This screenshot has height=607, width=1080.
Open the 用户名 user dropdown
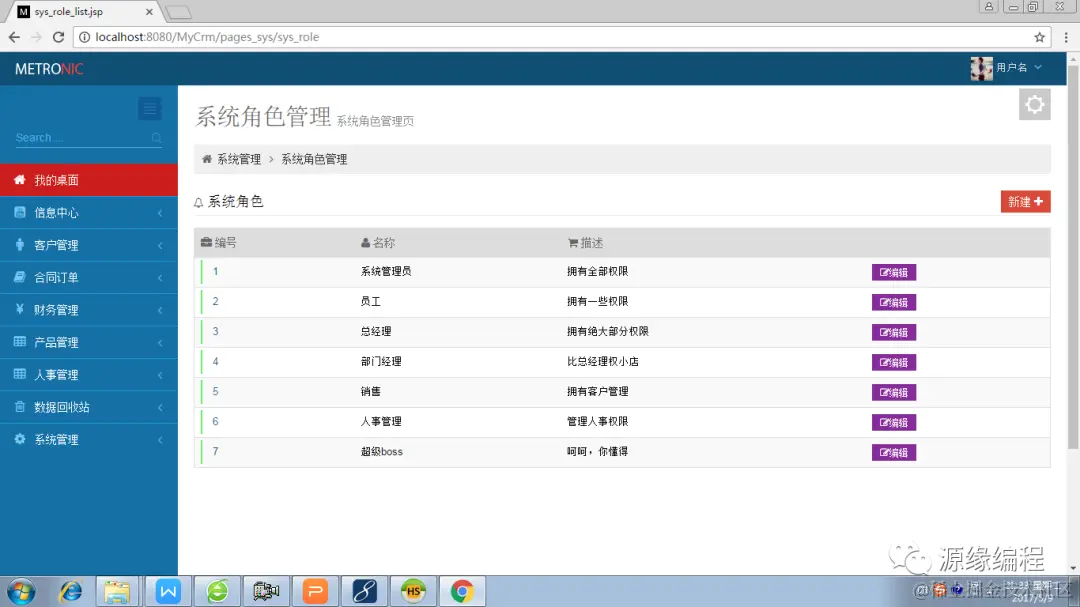pos(1010,69)
